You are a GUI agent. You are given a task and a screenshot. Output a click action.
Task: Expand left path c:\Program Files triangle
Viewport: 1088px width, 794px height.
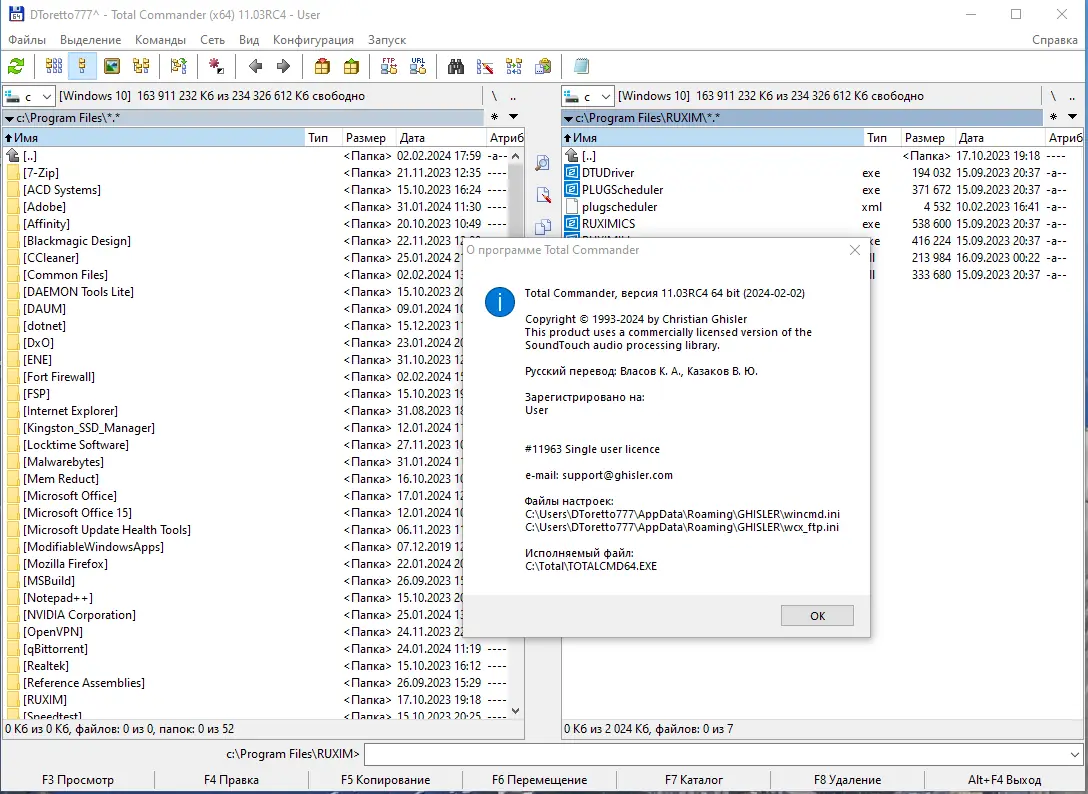9,119
